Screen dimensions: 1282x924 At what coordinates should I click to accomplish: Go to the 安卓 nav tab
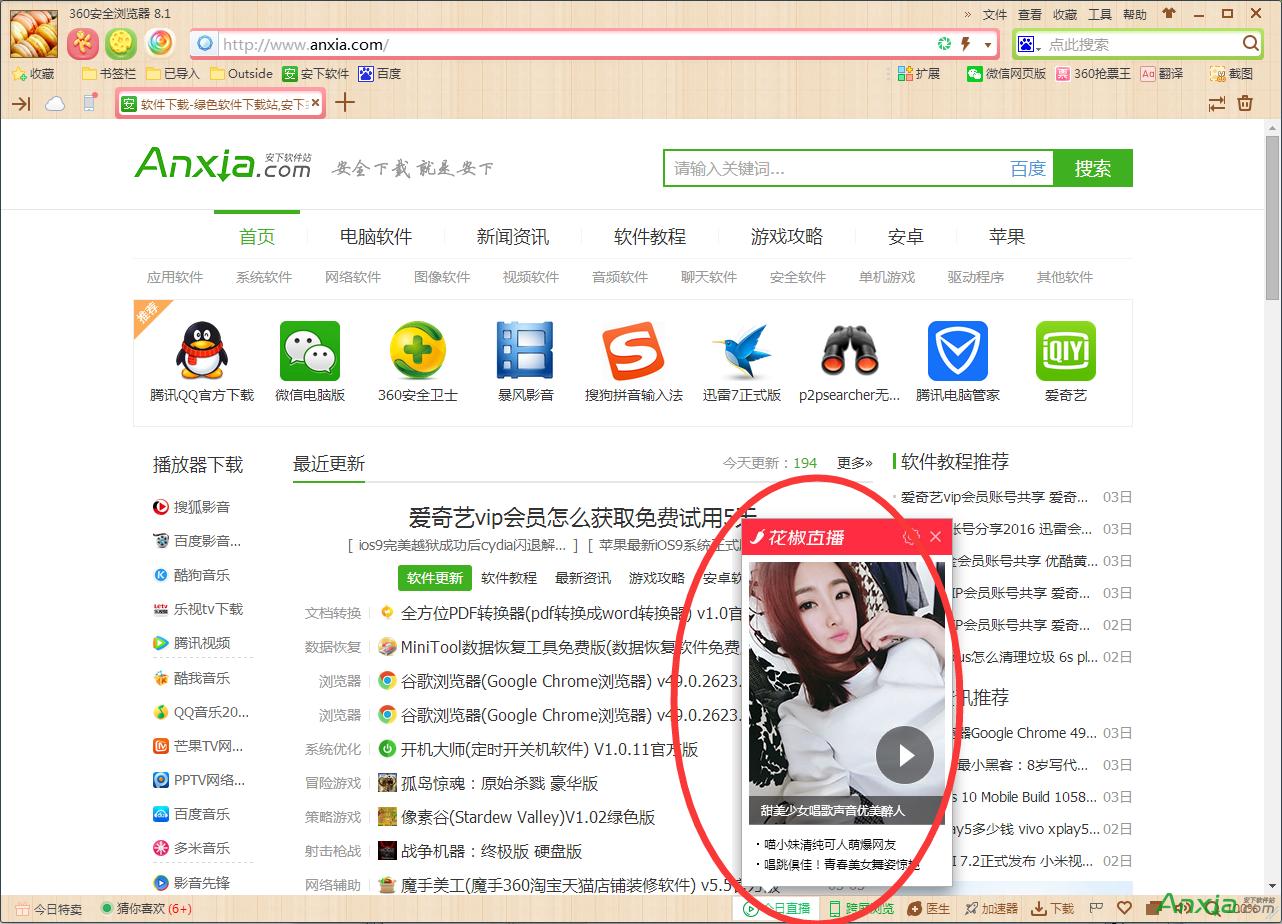(906, 237)
